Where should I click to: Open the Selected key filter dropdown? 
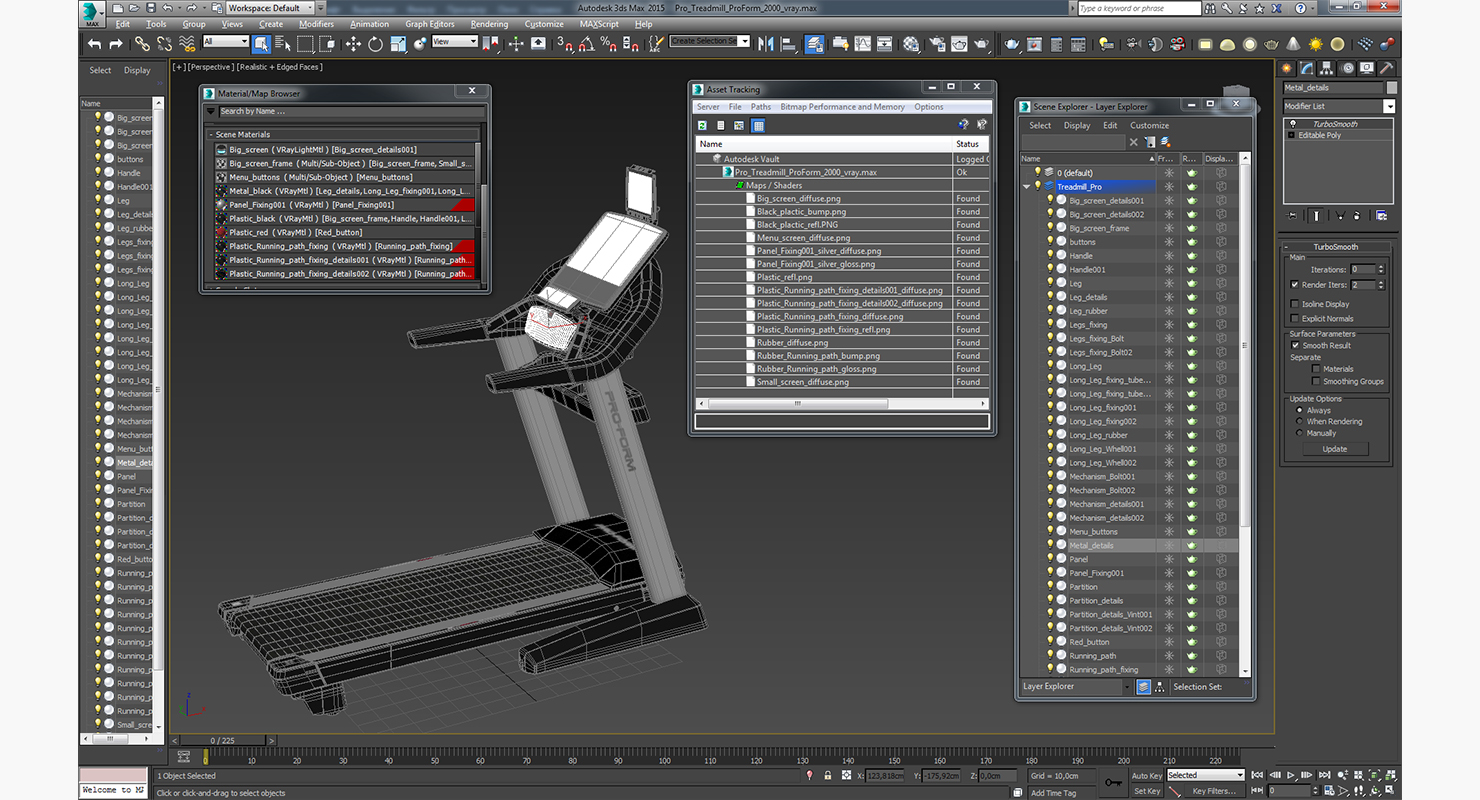click(x=1205, y=775)
